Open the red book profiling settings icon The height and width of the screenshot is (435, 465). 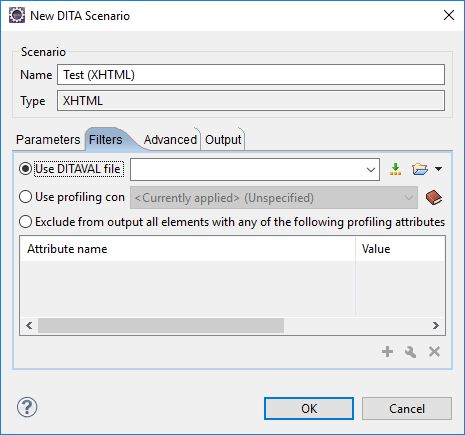coord(434,198)
